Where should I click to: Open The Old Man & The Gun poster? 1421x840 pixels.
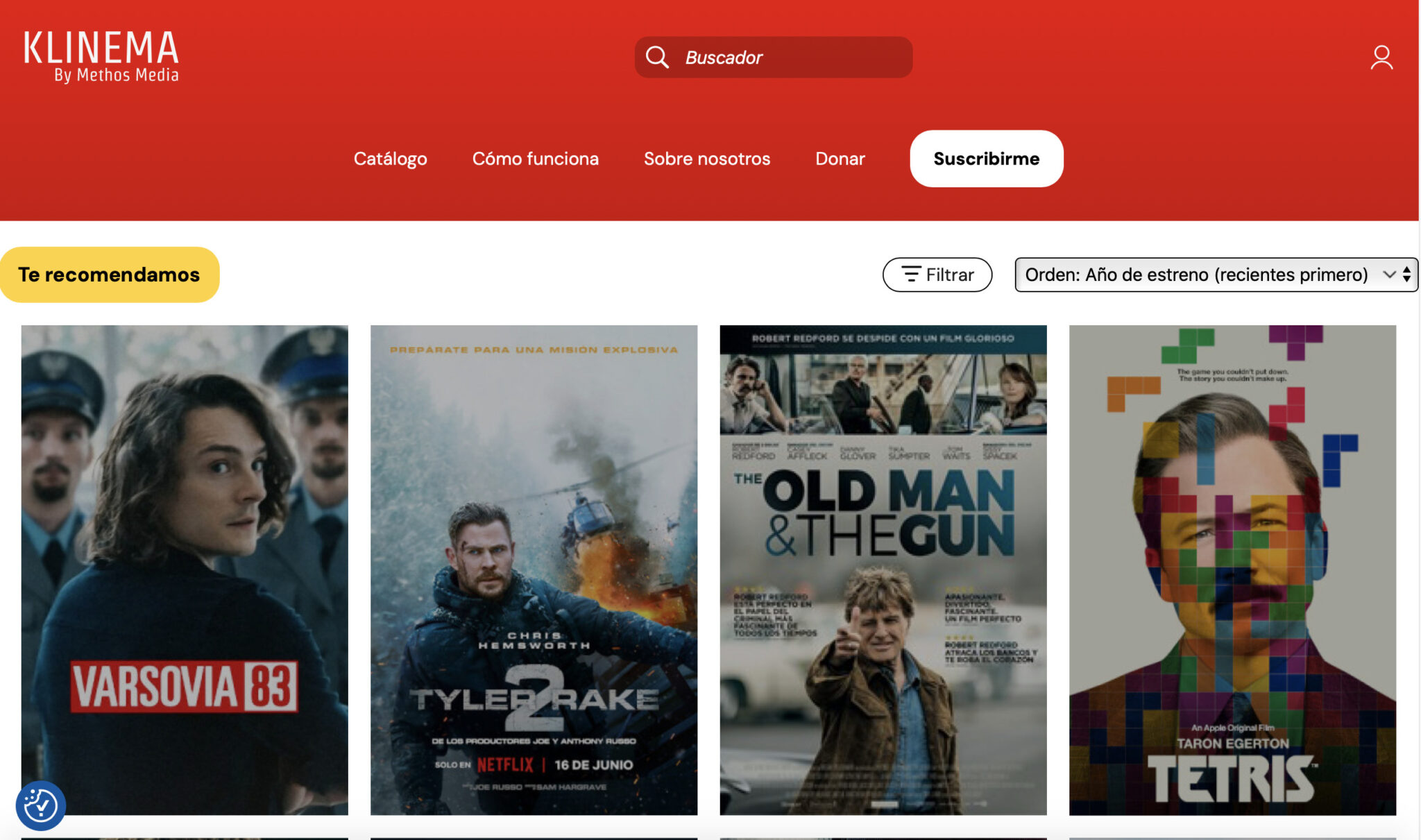(883, 570)
